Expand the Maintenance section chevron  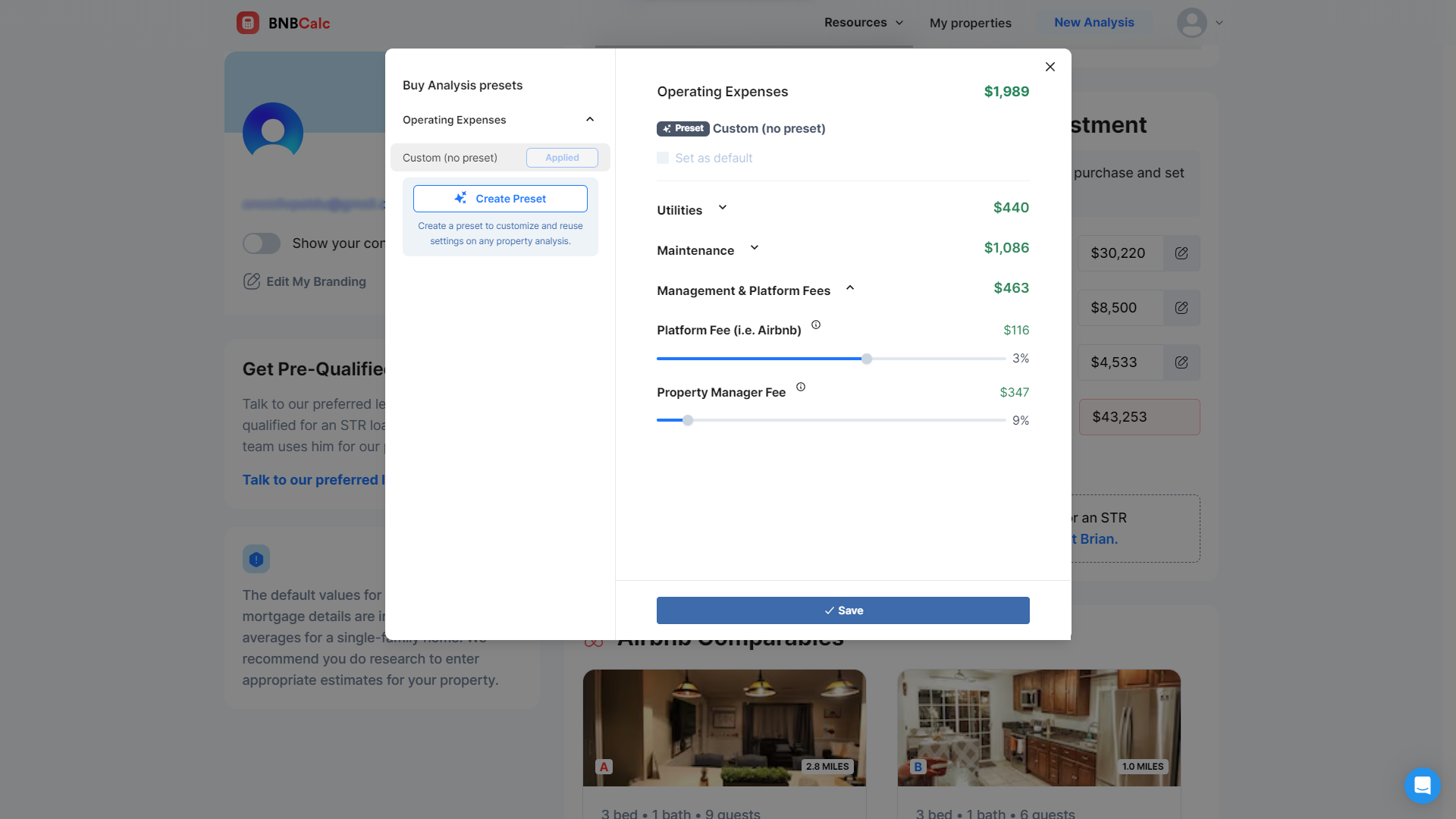click(x=755, y=249)
